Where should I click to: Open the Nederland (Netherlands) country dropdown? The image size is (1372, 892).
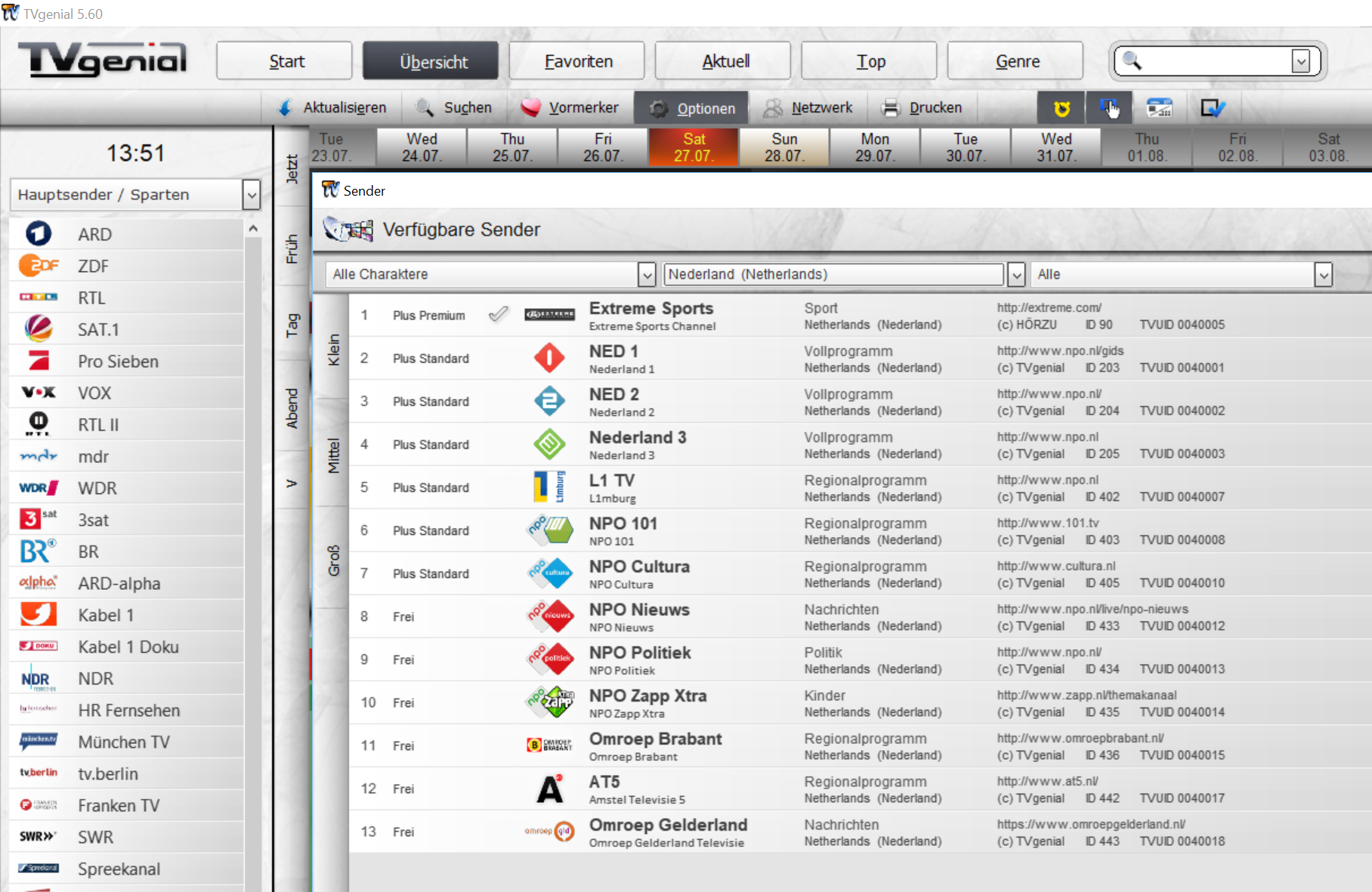1017,274
